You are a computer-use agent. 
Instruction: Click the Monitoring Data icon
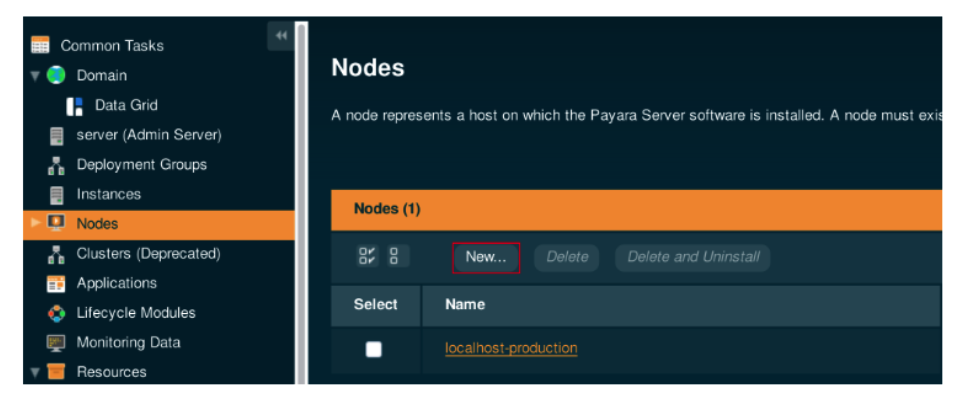[x=56, y=343]
